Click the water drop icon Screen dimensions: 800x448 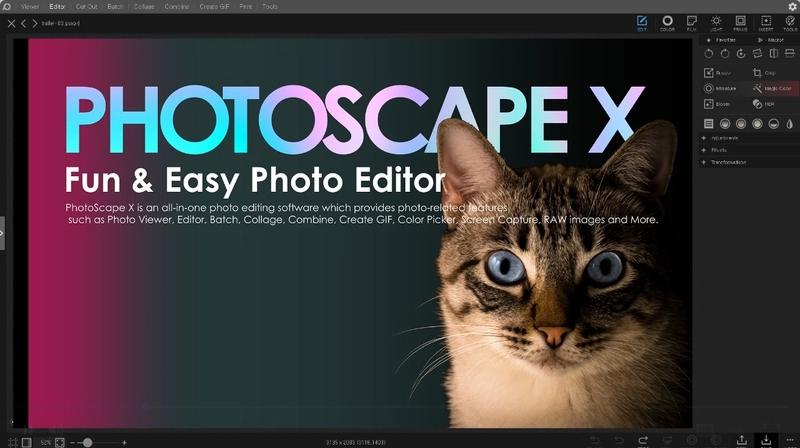(790, 123)
